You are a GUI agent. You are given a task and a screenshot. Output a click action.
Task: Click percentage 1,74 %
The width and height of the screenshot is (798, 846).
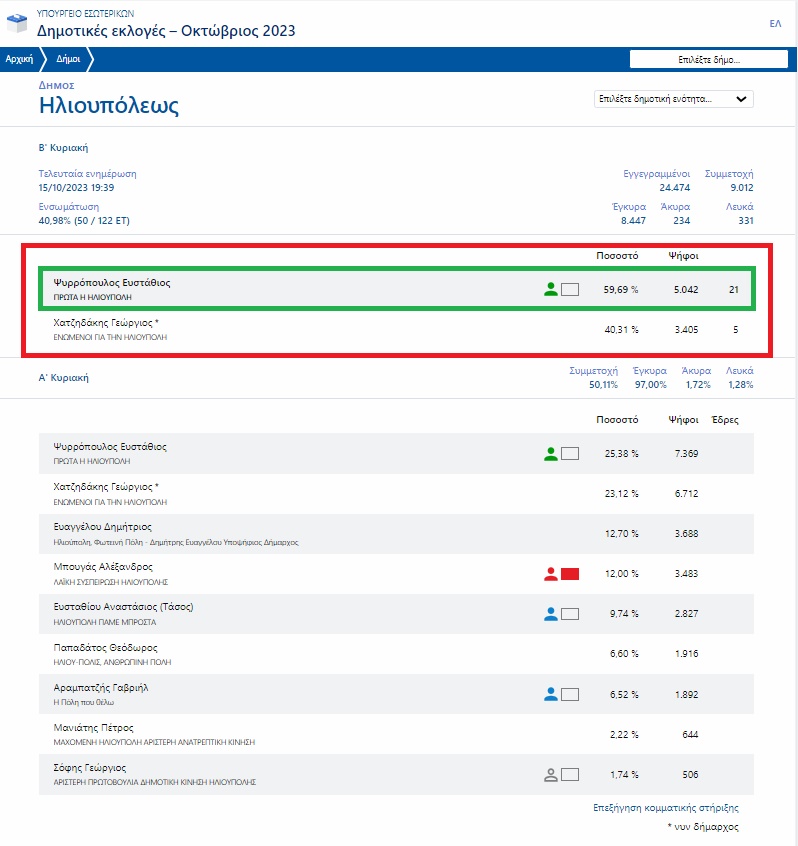pyautogui.click(x=624, y=774)
